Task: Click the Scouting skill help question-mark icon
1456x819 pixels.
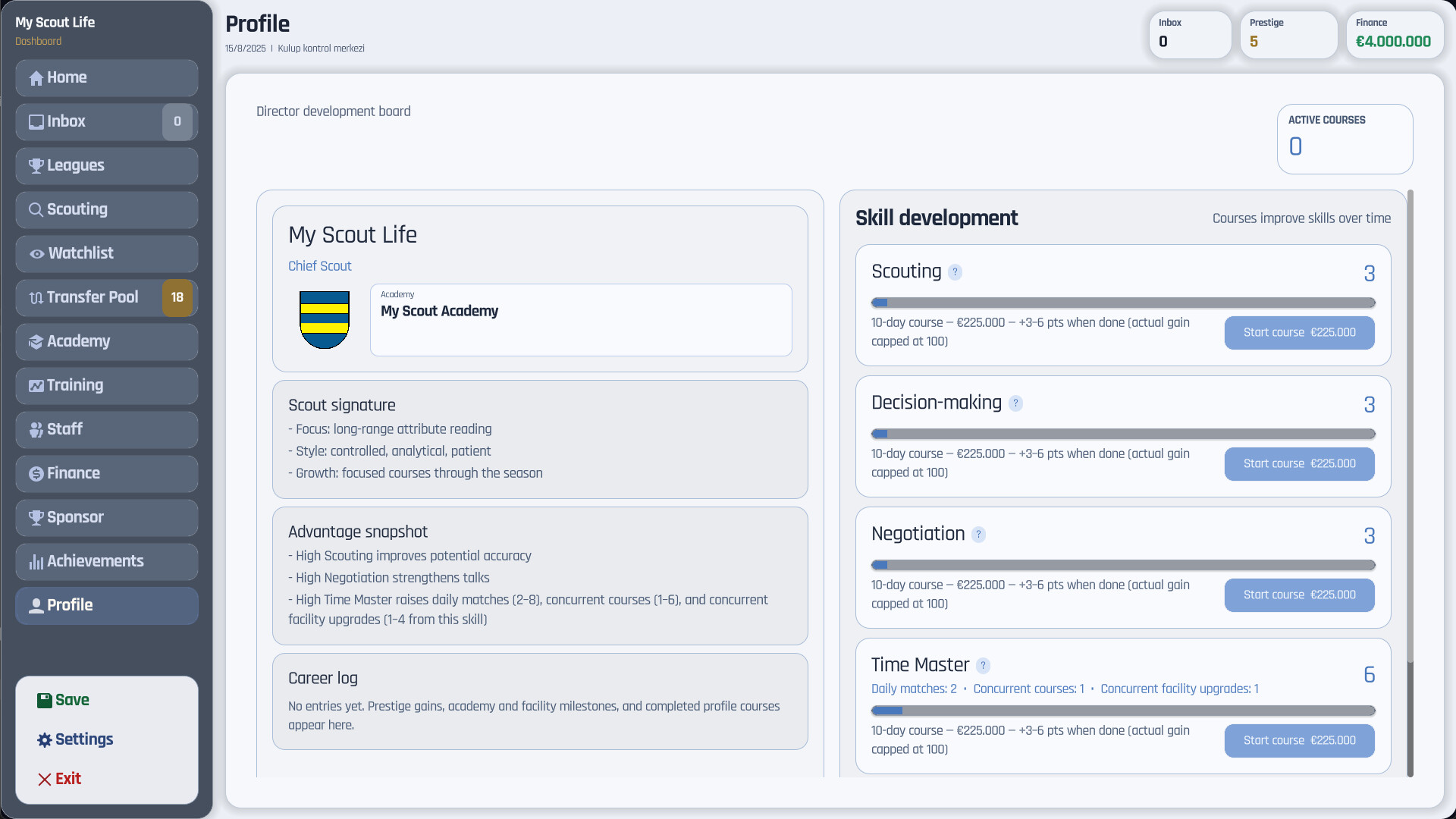Action: (955, 272)
